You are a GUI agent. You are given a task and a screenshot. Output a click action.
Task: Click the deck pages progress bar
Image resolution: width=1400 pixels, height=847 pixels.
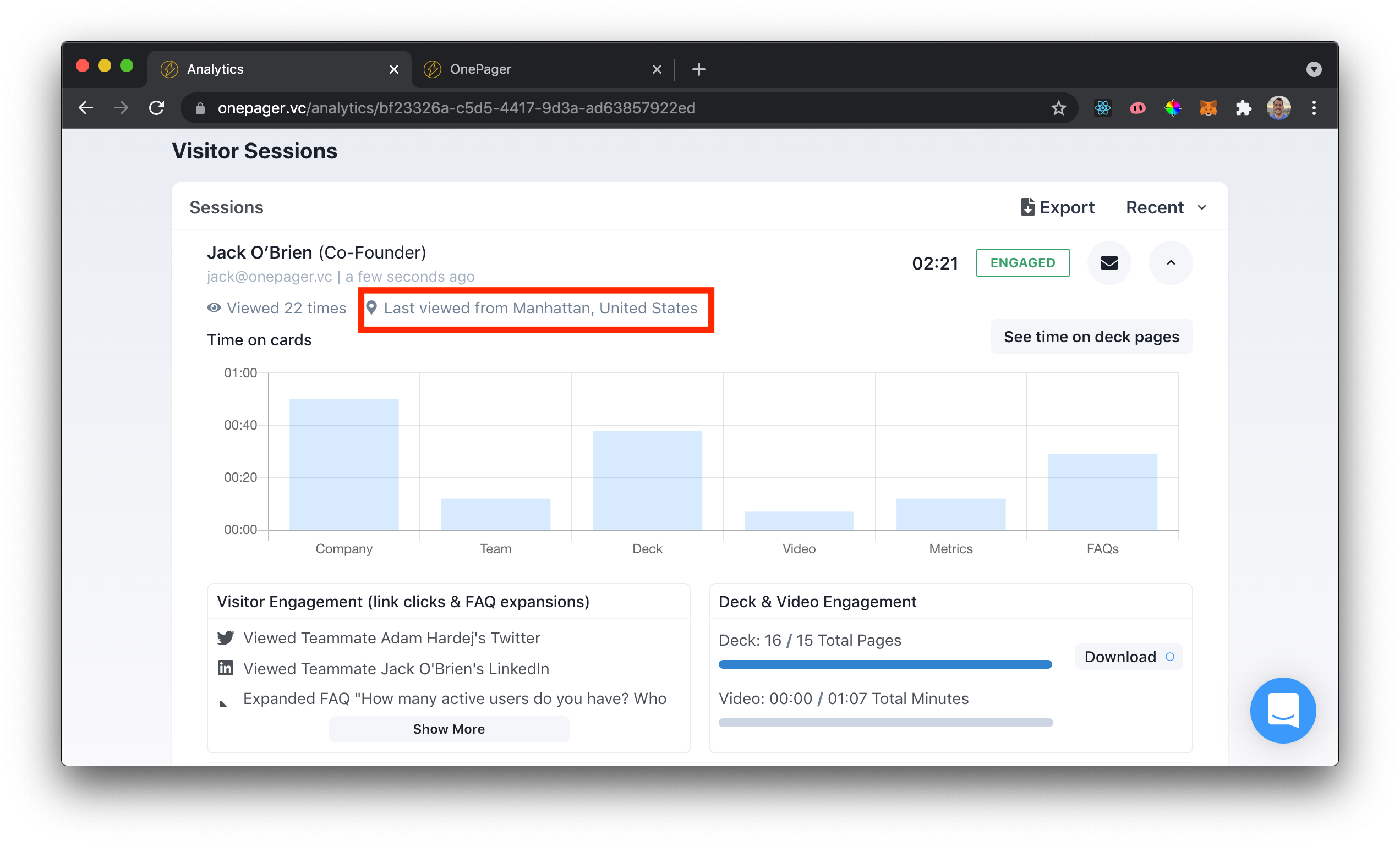885,664
